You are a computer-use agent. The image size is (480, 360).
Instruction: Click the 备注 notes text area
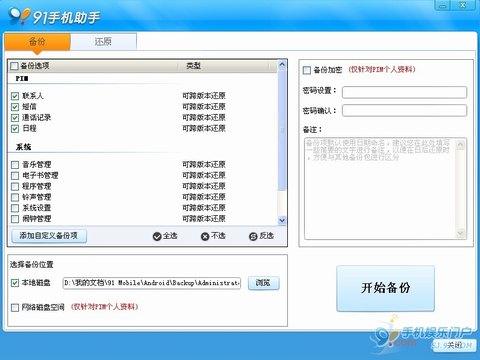380,188
